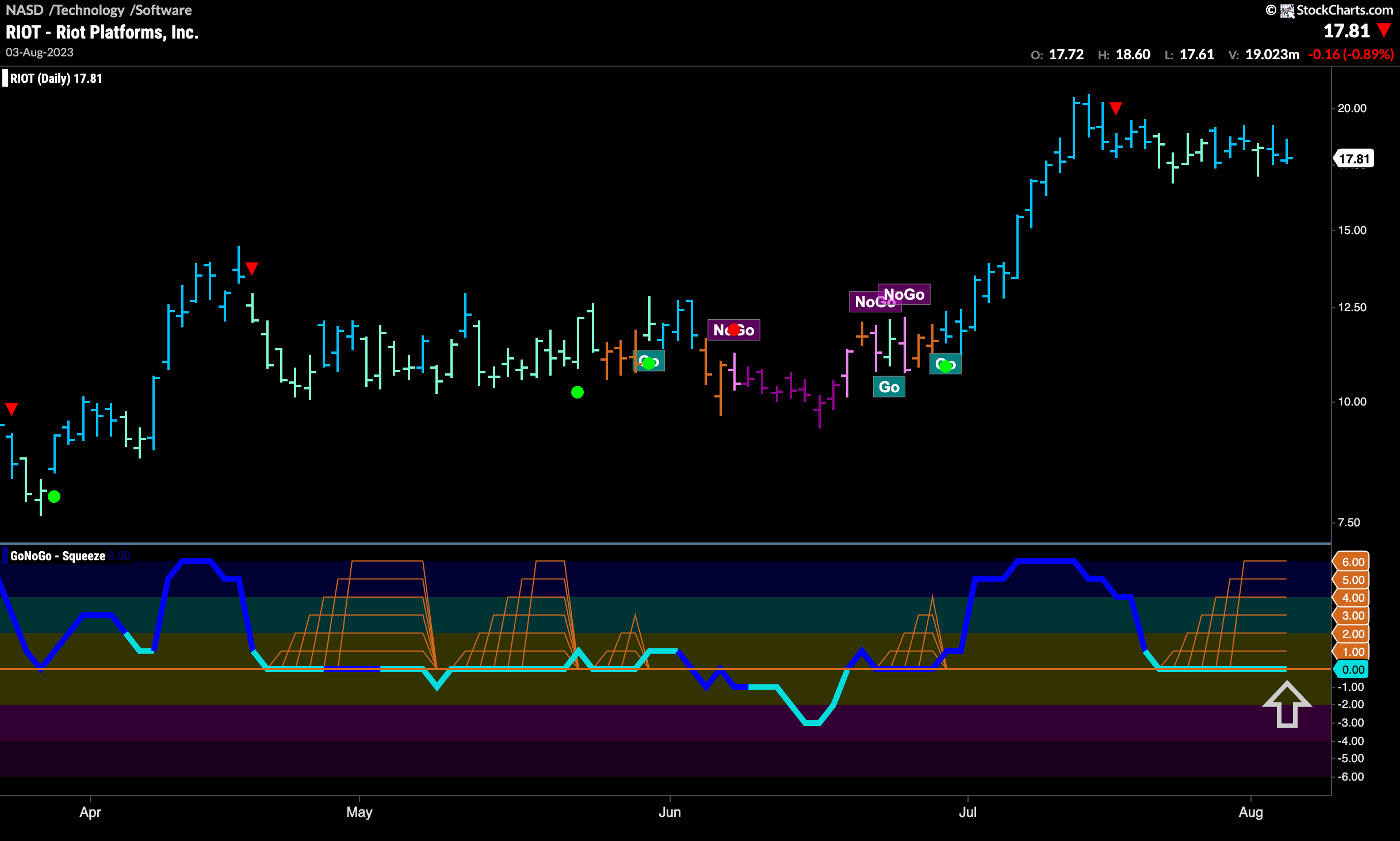The image size is (1400, 841).
Task: Click the low value 17.61
Action: point(1196,55)
